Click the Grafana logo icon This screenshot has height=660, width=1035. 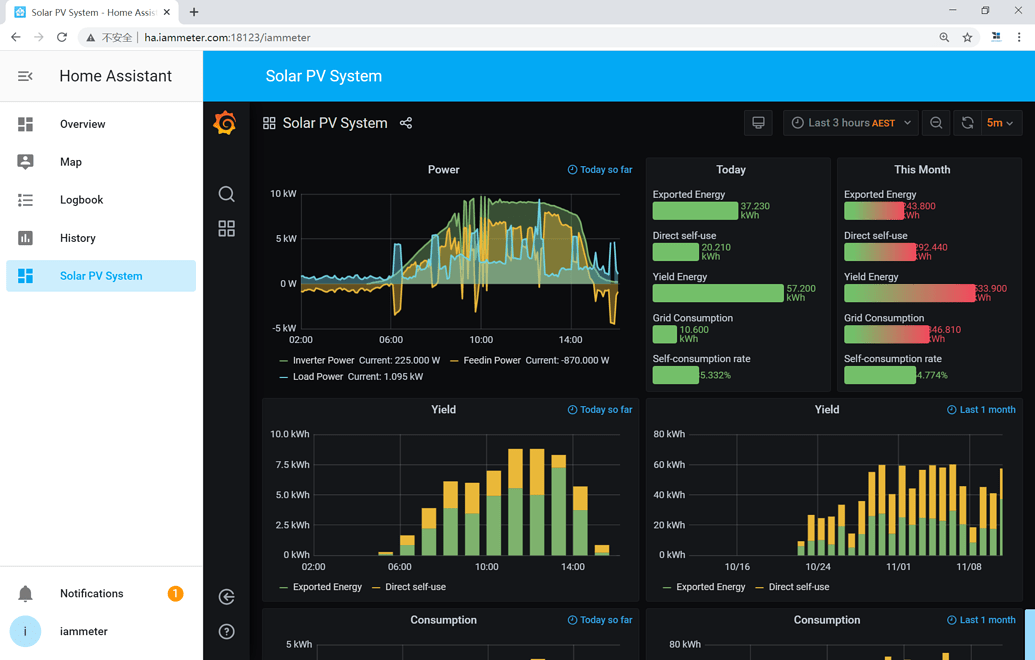click(225, 123)
